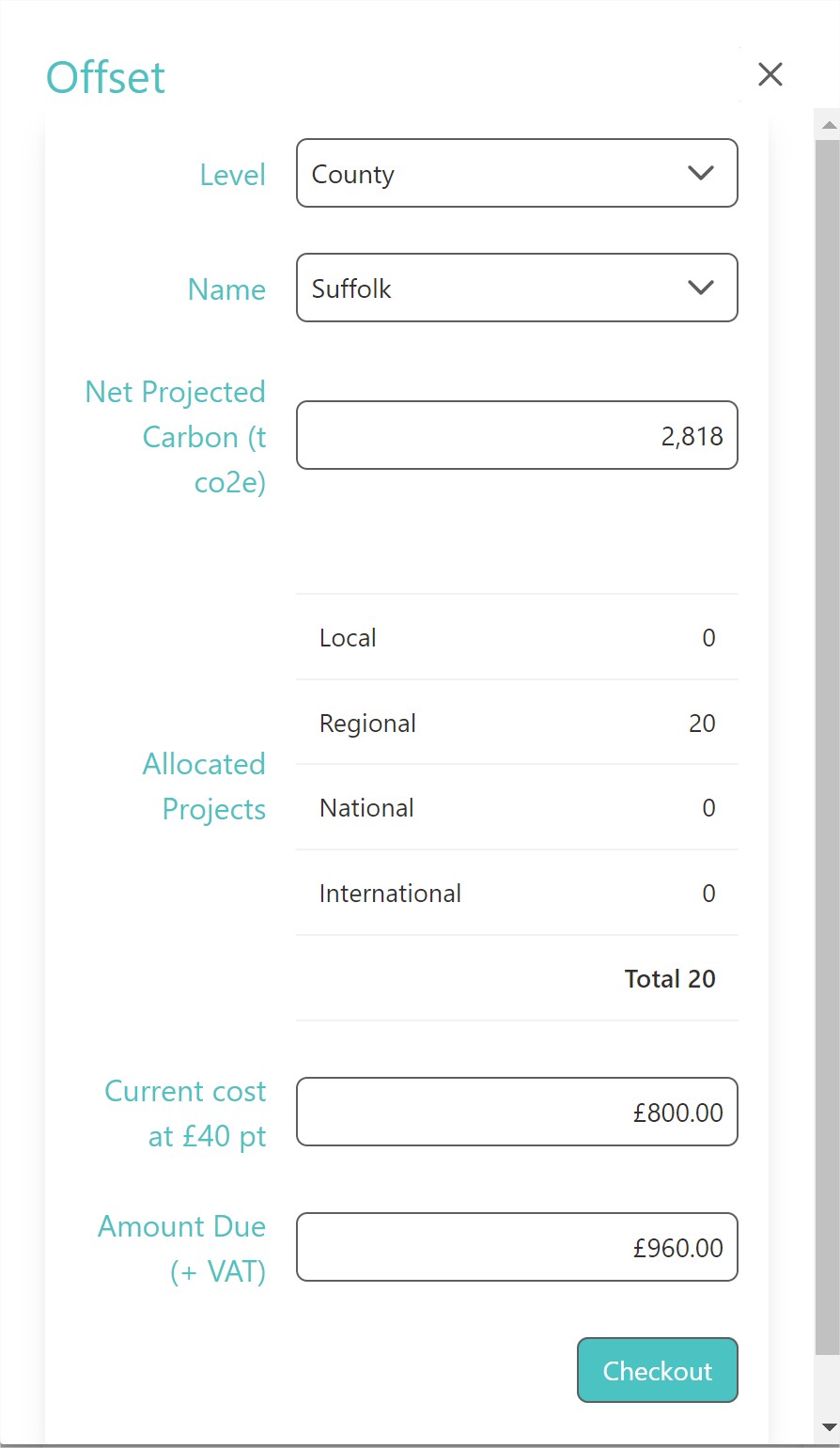This screenshot has height=1448, width=840.
Task: Click the Offset dialog title
Action: (106, 77)
